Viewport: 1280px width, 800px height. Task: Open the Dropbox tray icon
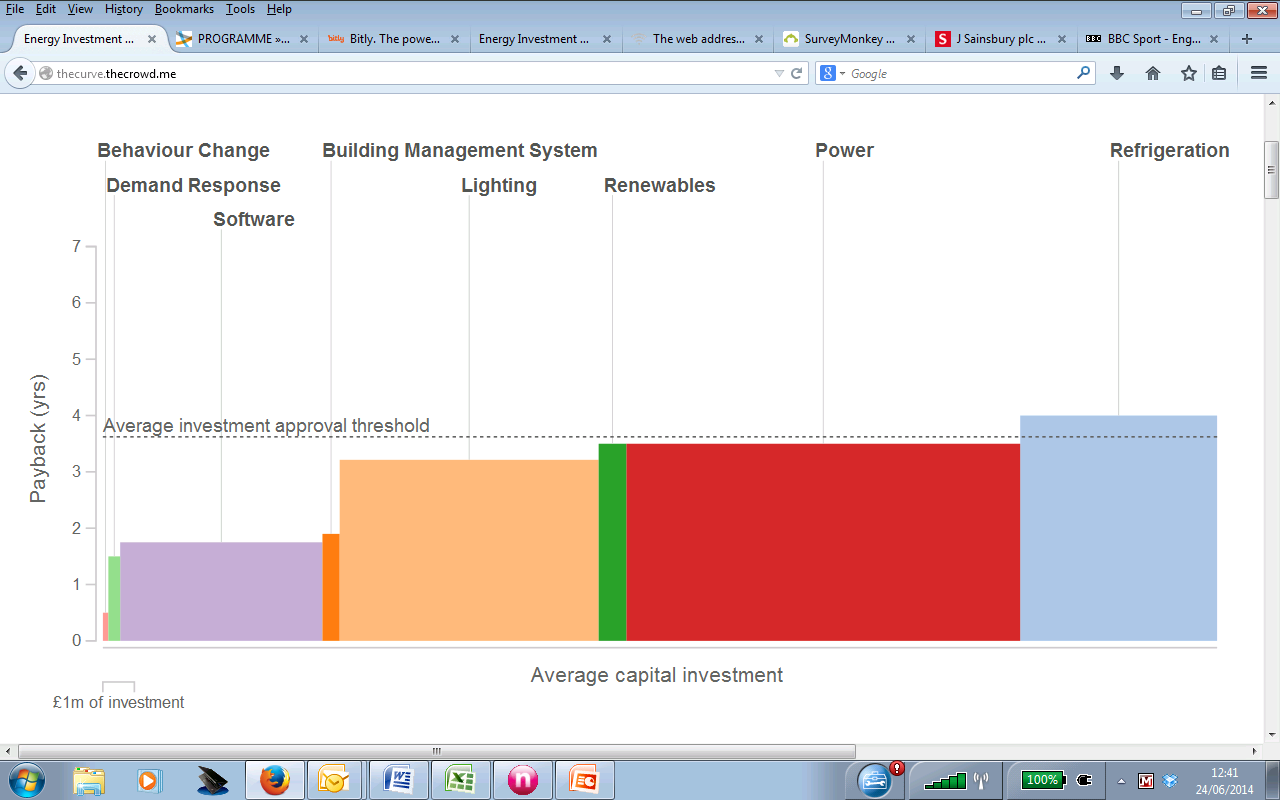[x=1170, y=780]
